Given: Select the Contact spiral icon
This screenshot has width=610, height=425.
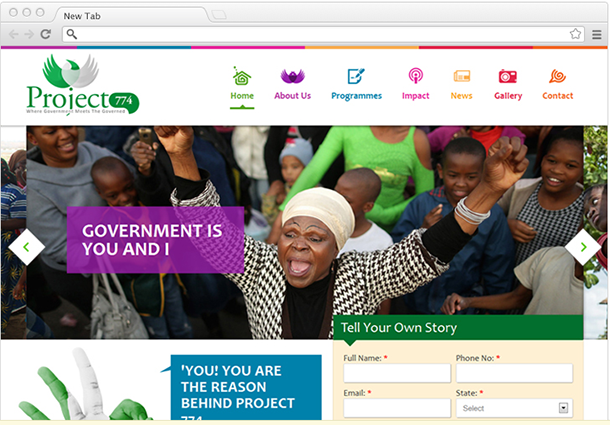Looking at the screenshot, I should (x=557, y=76).
